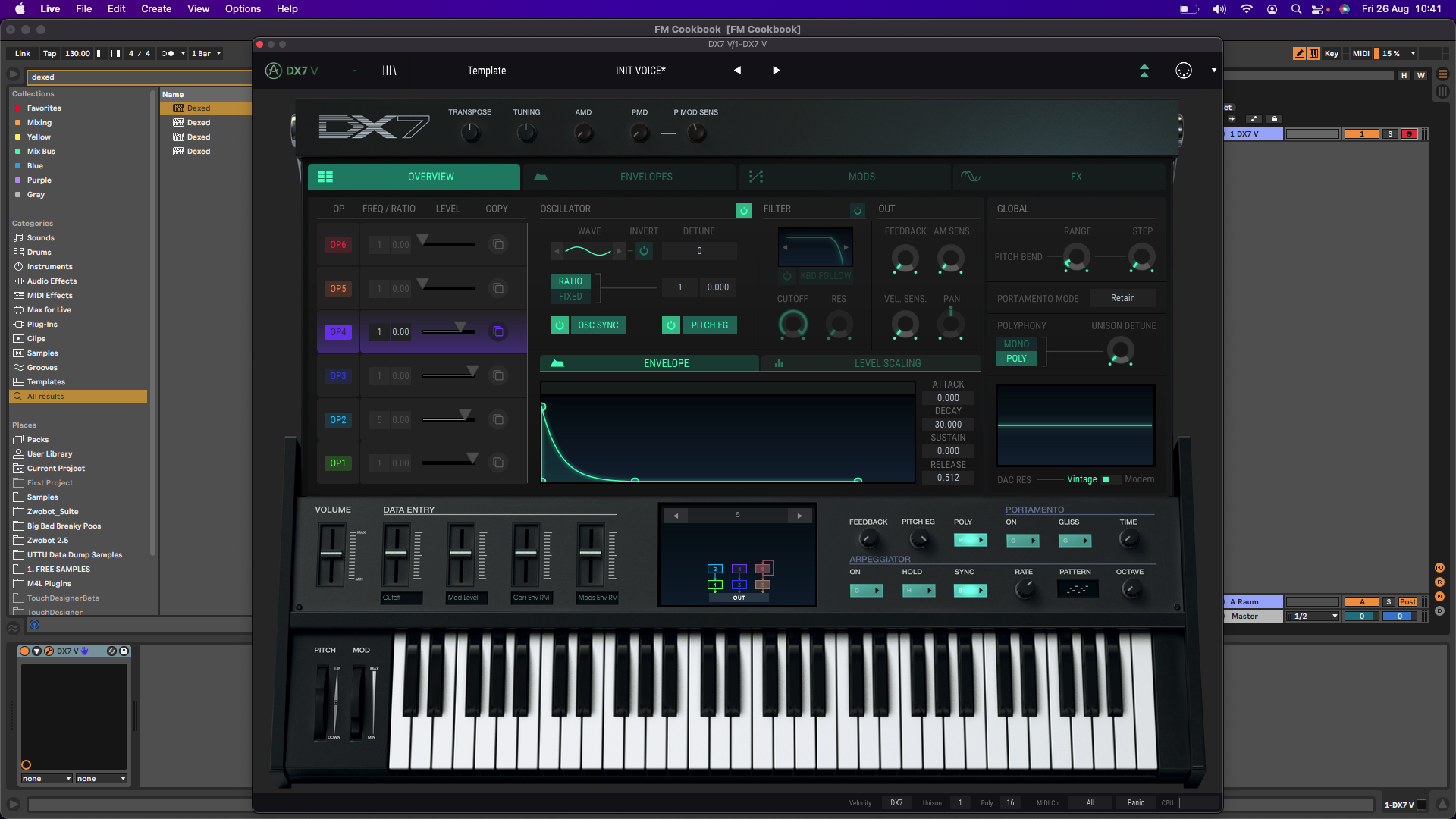
Task: Open the Master 1/2 output dropdown
Action: coord(1313,617)
